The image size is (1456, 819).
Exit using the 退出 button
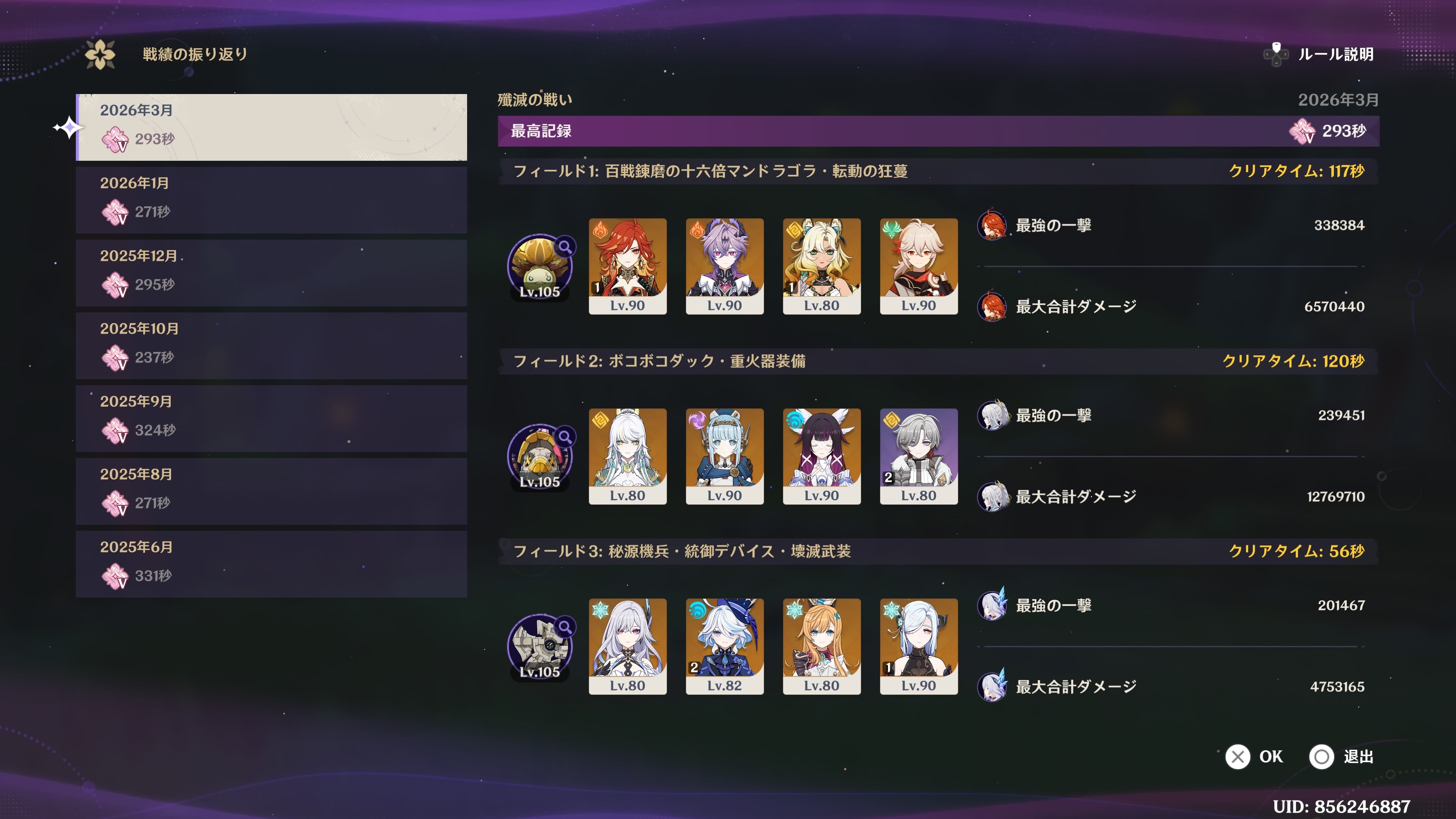click(1341, 756)
